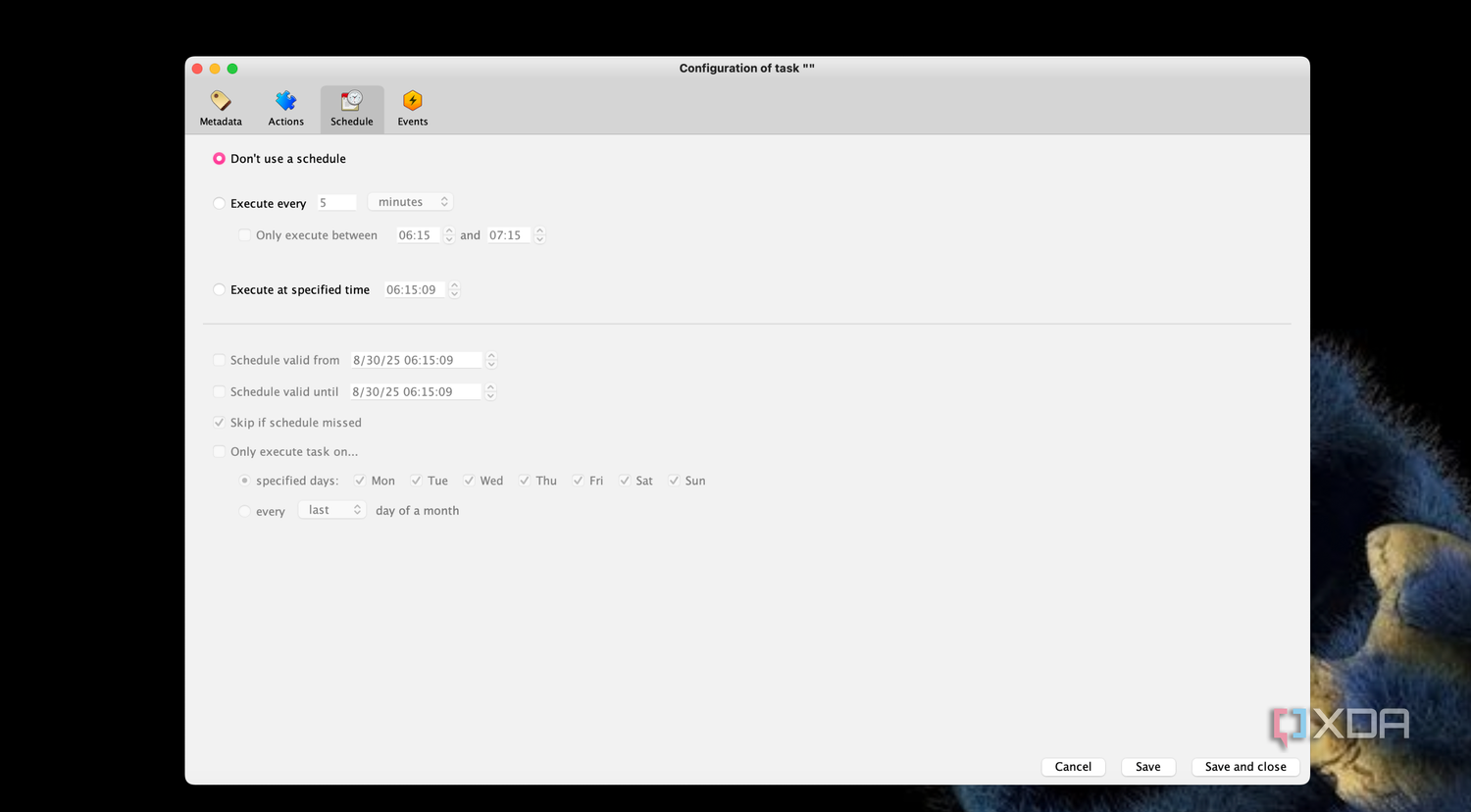Click the 06:15 start time field

click(x=419, y=235)
